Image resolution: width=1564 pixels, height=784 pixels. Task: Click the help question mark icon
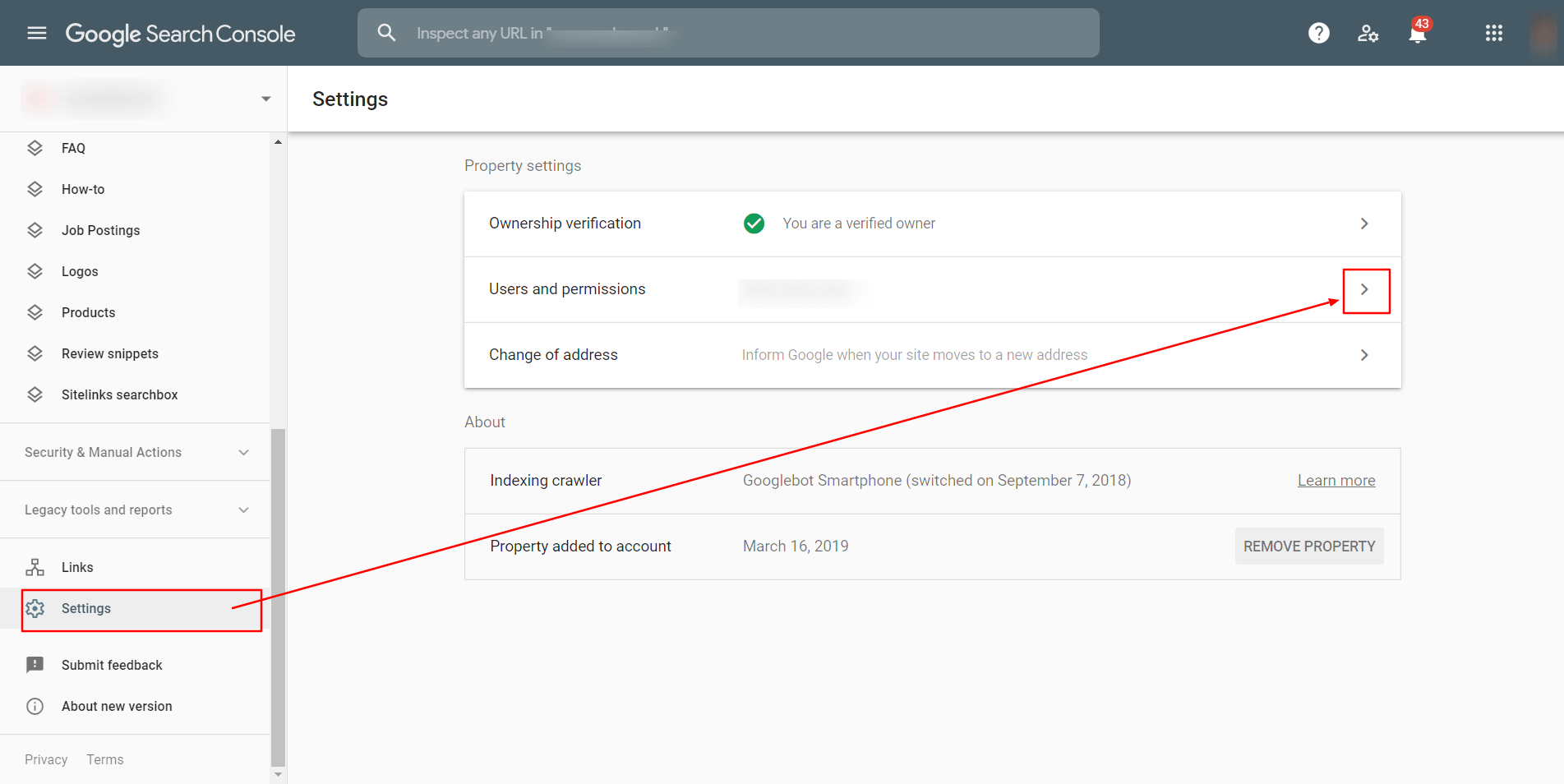coord(1318,33)
